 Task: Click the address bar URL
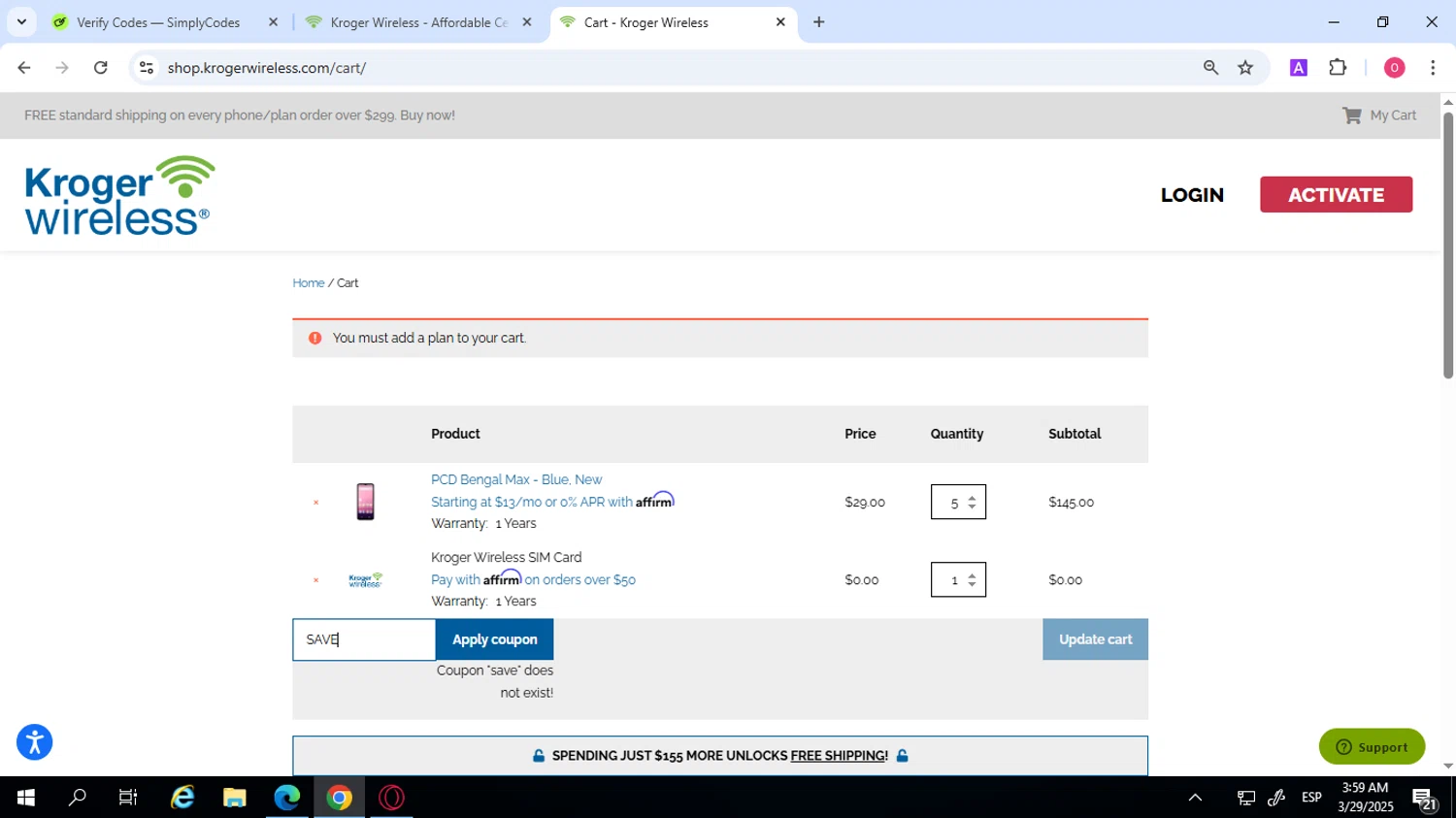[266, 68]
